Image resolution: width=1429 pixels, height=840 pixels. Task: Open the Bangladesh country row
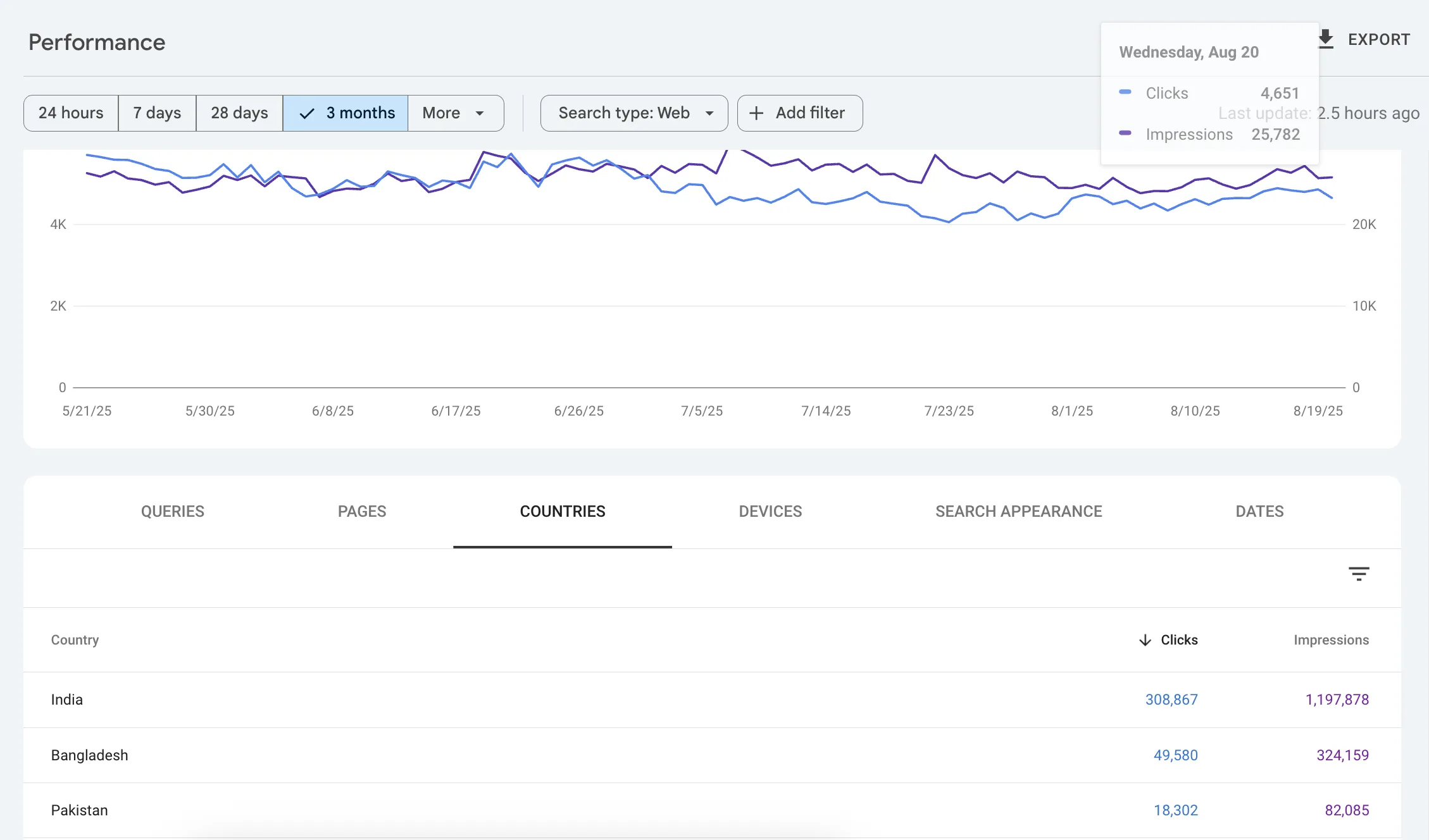coord(712,755)
